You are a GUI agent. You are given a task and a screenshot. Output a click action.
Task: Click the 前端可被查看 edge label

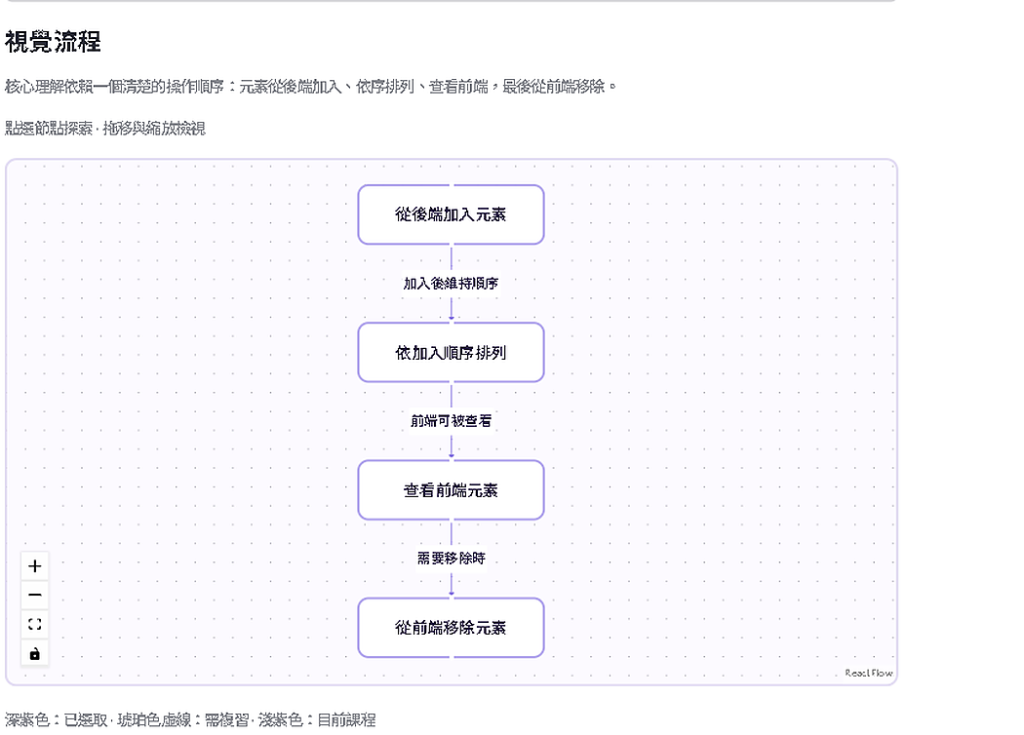[451, 421]
